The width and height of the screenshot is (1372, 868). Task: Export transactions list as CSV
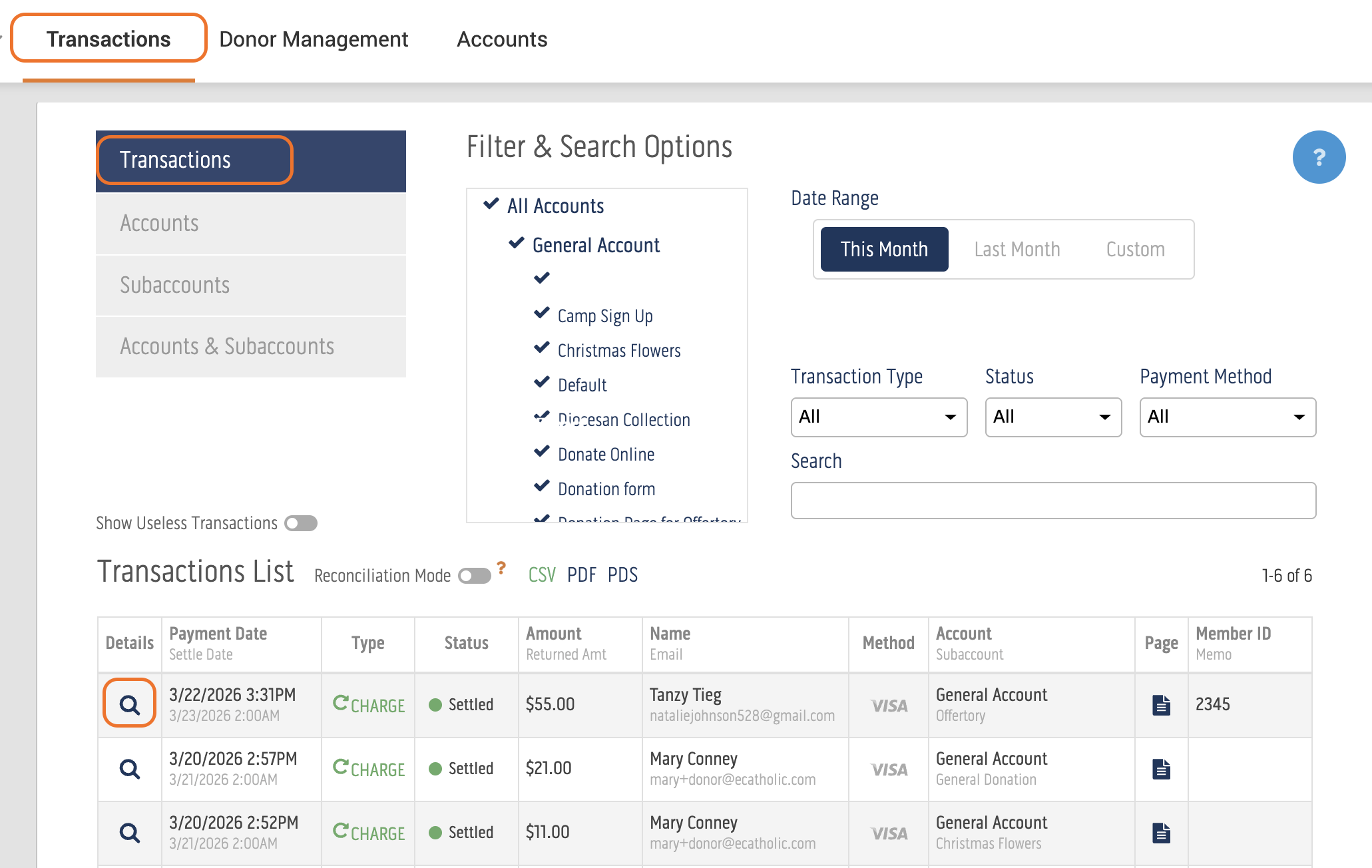coord(541,575)
